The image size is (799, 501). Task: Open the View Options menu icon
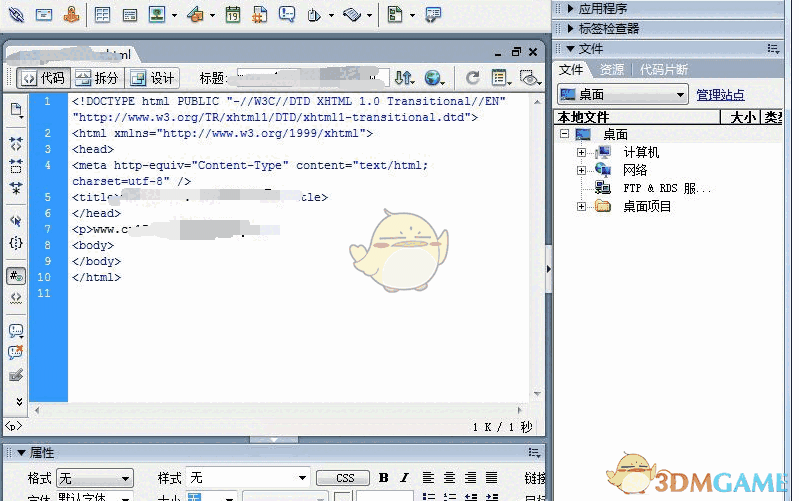tap(501, 78)
